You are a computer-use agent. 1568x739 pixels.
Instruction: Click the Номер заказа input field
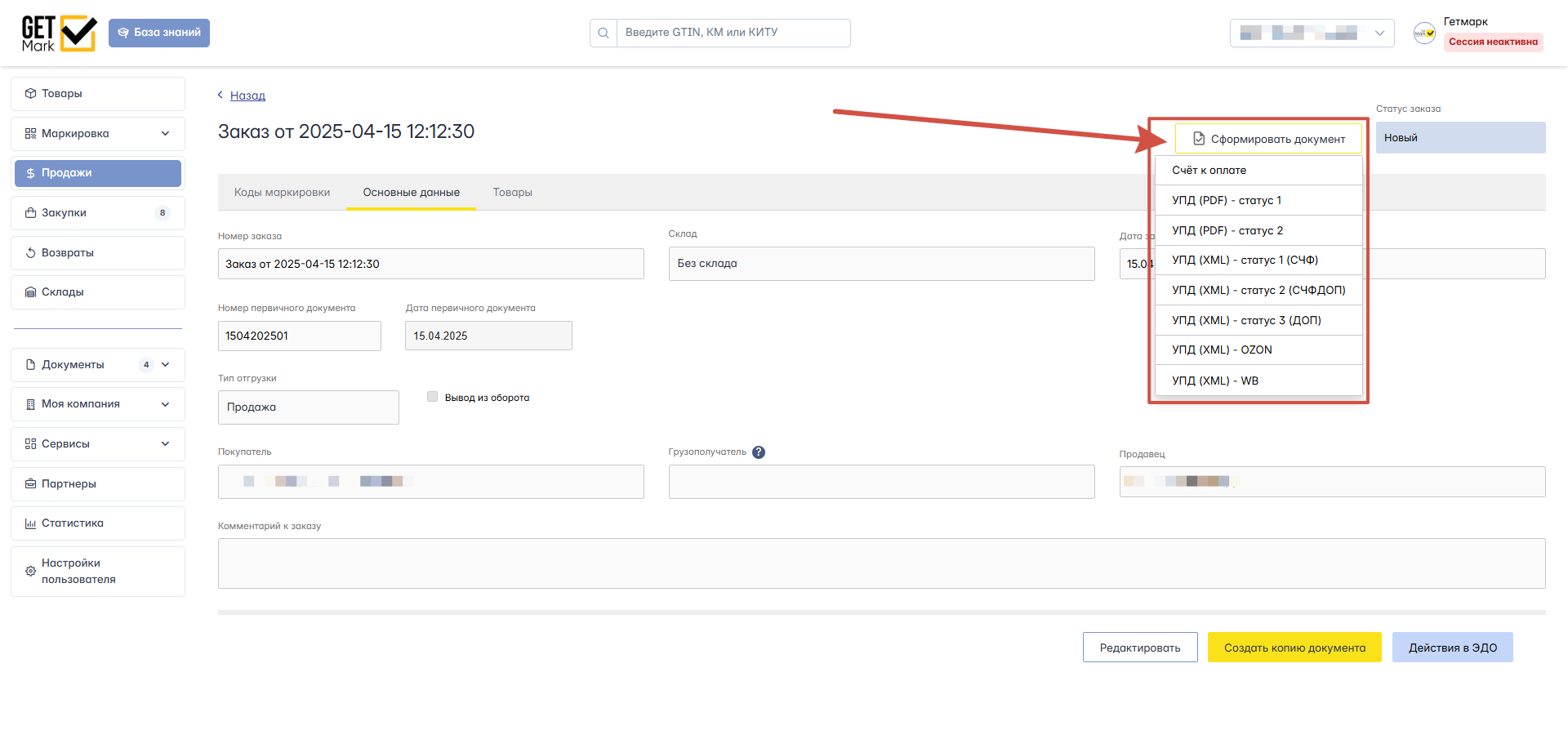pos(431,265)
